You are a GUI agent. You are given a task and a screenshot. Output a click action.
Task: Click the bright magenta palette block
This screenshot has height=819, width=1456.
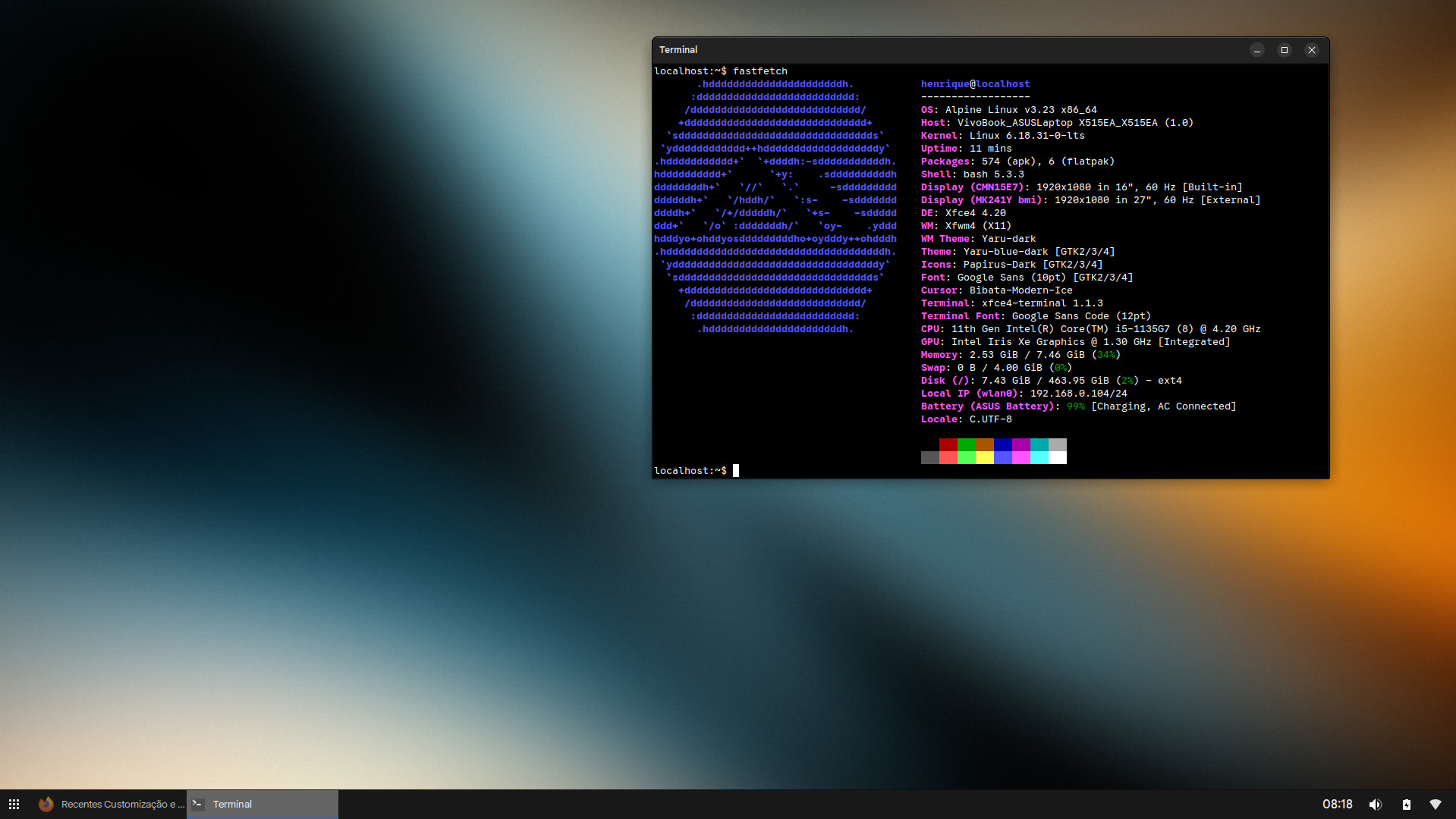click(x=1020, y=457)
